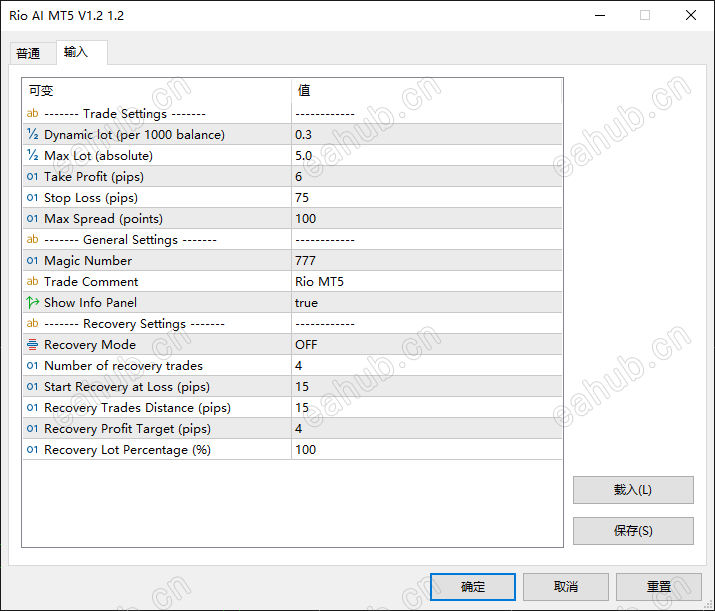Click the integer icon beside Max Spread
Viewport: 715px width, 611px height.
coord(32,218)
